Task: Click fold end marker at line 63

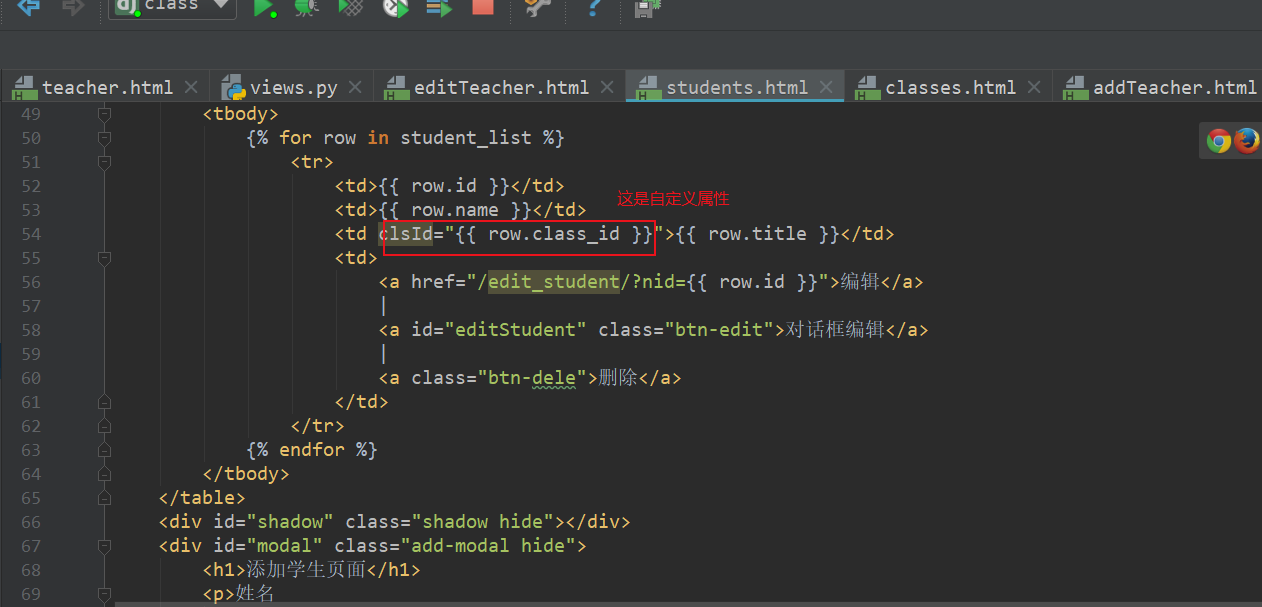Action: [x=104, y=450]
